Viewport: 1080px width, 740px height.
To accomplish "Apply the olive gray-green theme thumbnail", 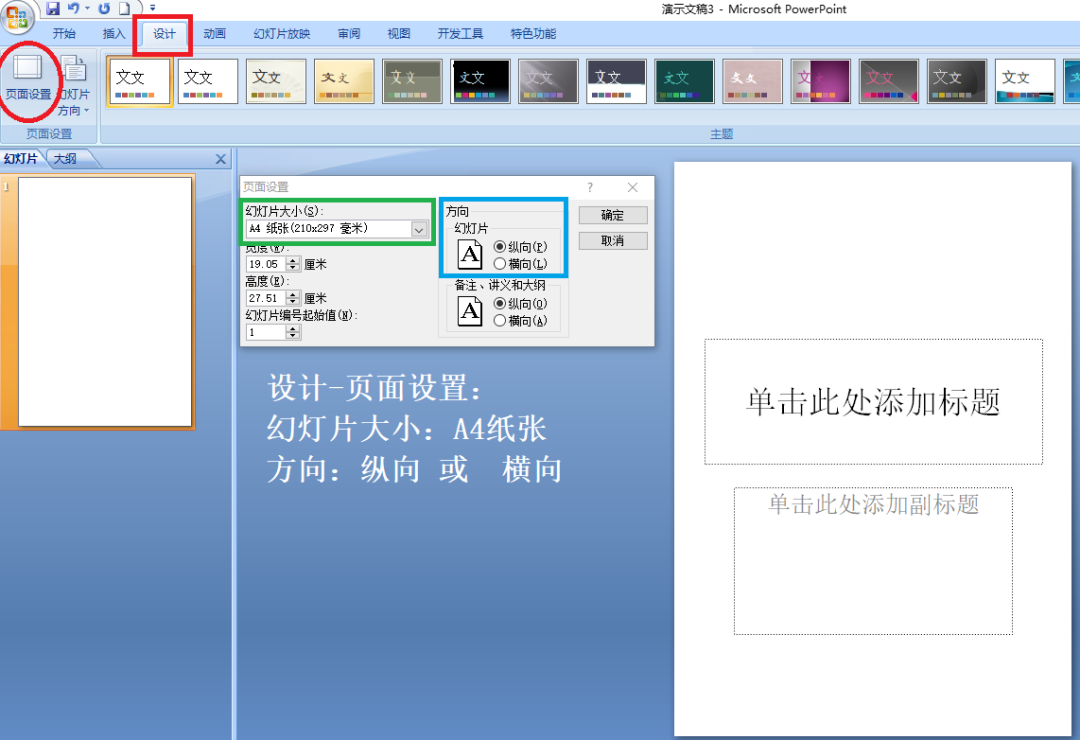I will [413, 81].
